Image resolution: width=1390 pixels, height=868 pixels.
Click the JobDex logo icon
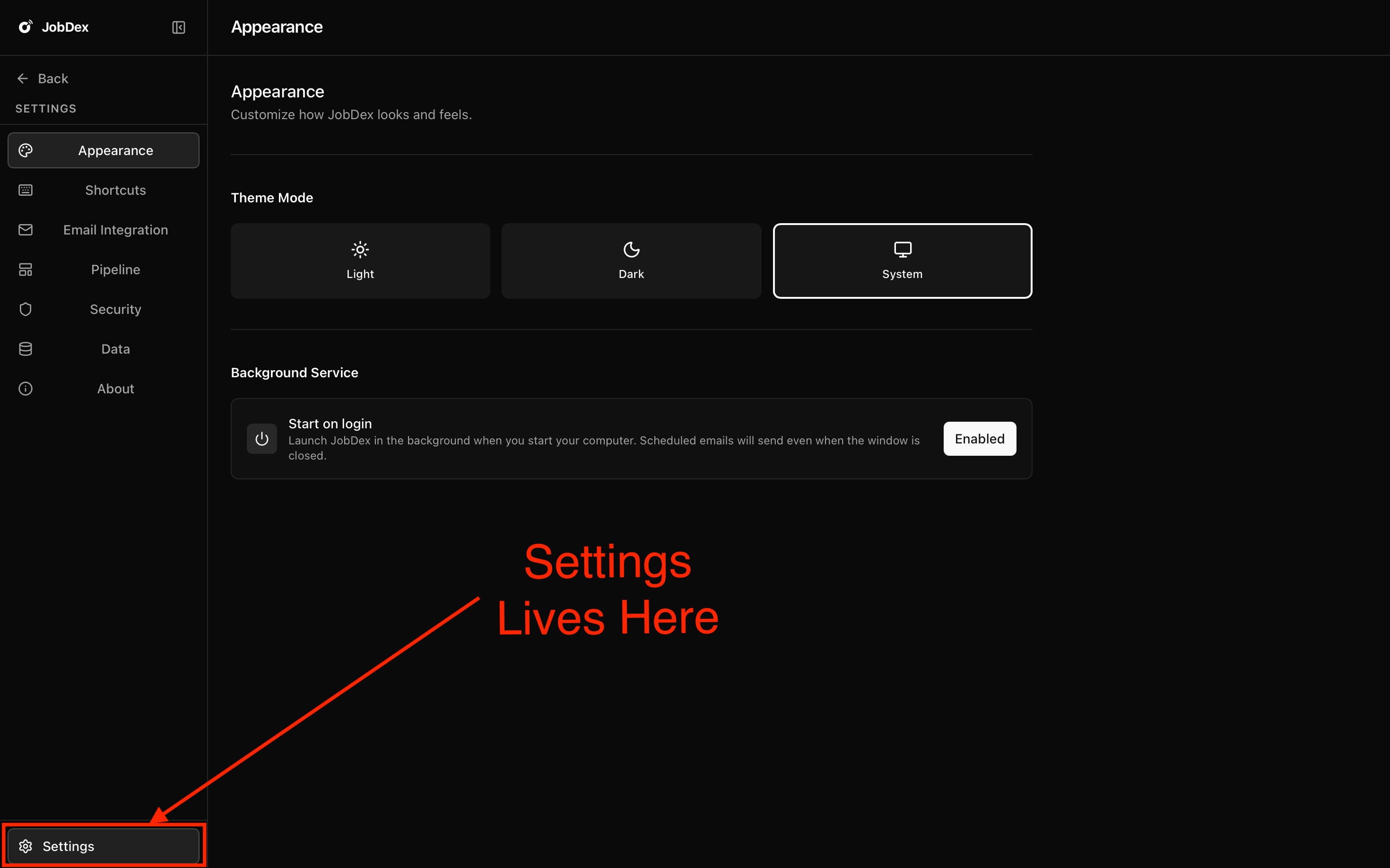pos(25,26)
